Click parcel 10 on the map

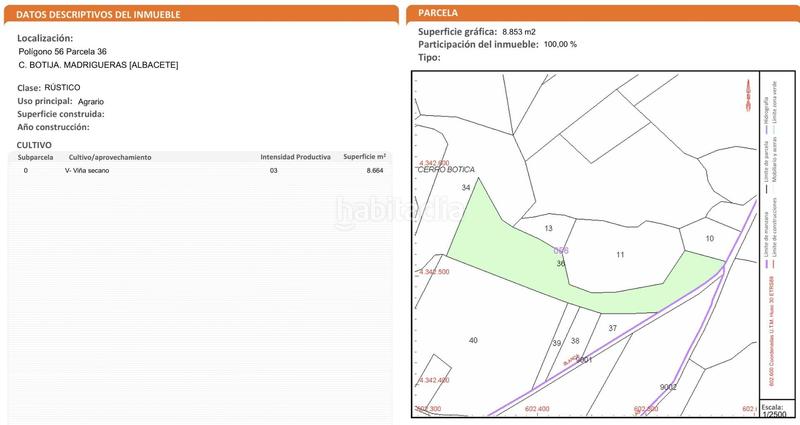pyautogui.click(x=709, y=238)
